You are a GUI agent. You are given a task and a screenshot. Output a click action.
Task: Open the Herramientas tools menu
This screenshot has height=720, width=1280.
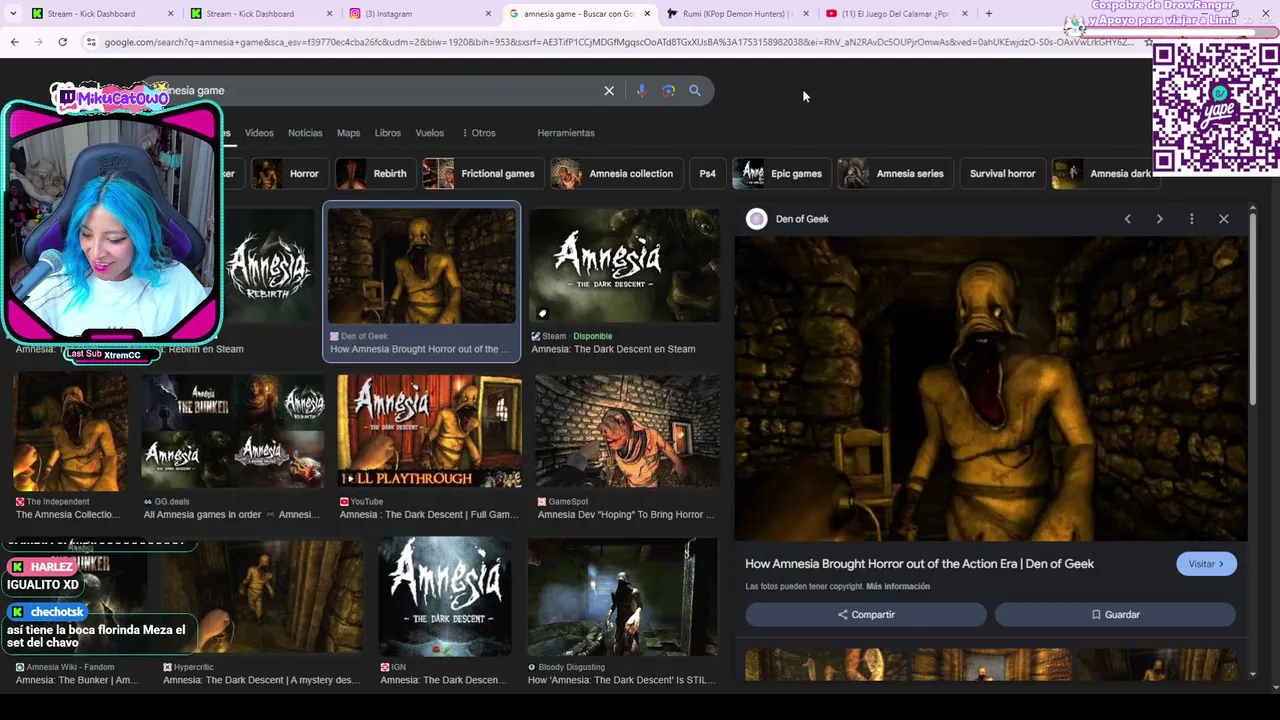coord(566,133)
